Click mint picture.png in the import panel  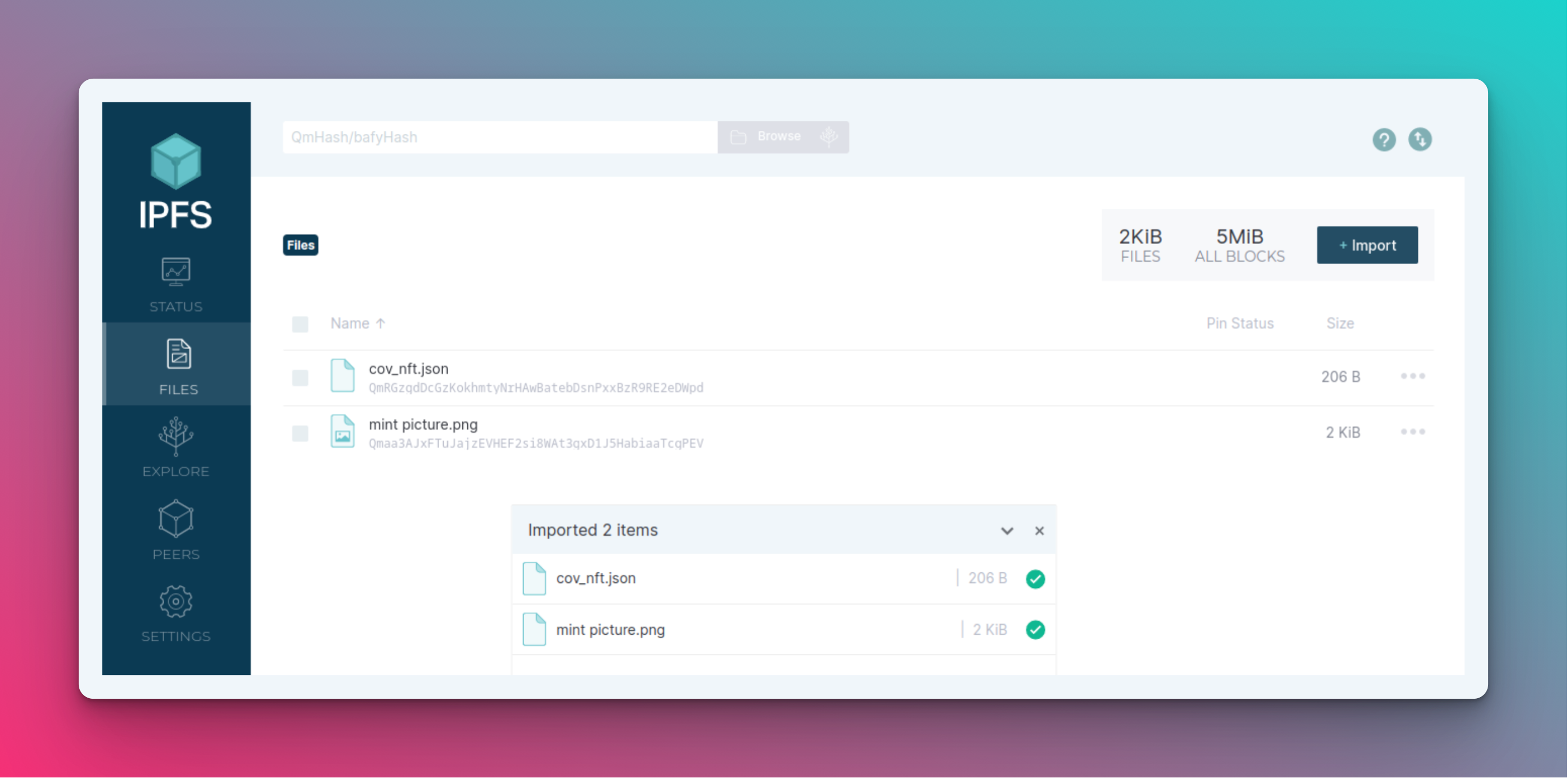pos(610,630)
